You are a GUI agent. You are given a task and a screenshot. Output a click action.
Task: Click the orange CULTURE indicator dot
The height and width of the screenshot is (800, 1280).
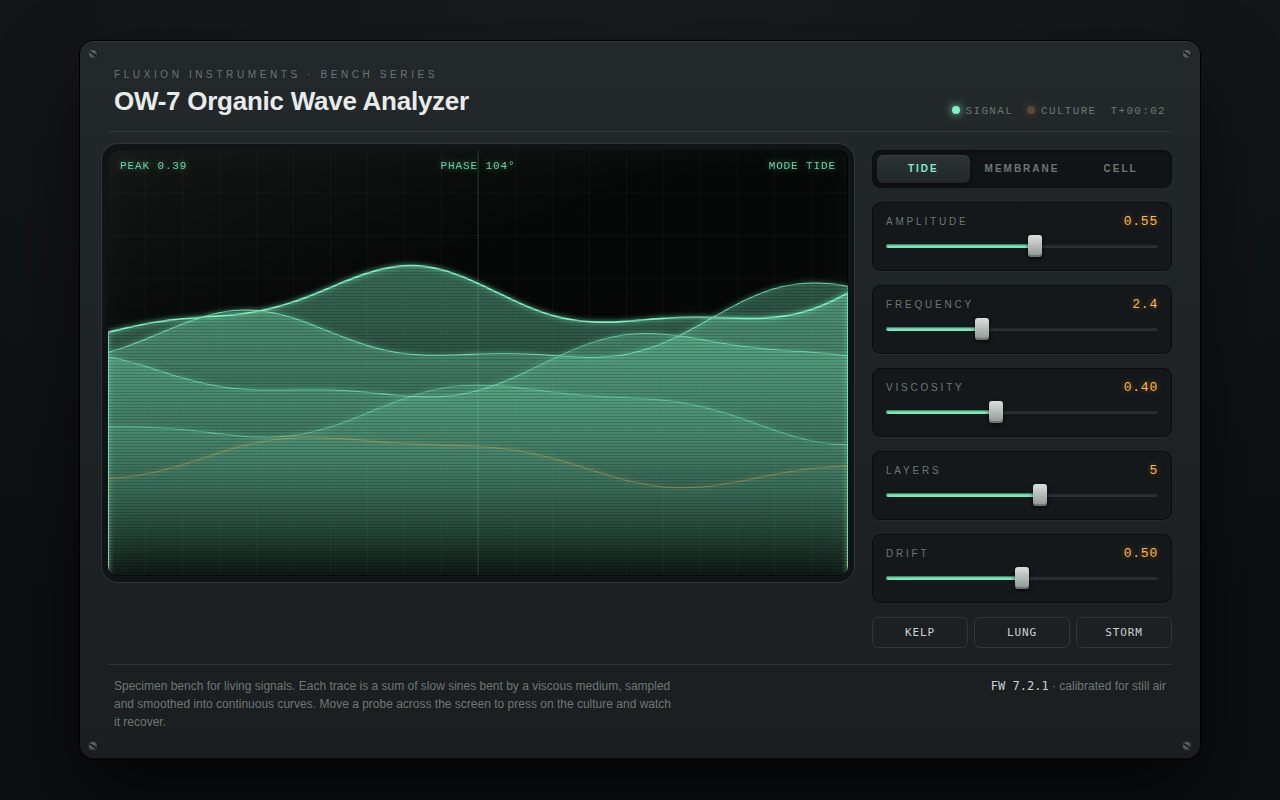pos(1031,110)
